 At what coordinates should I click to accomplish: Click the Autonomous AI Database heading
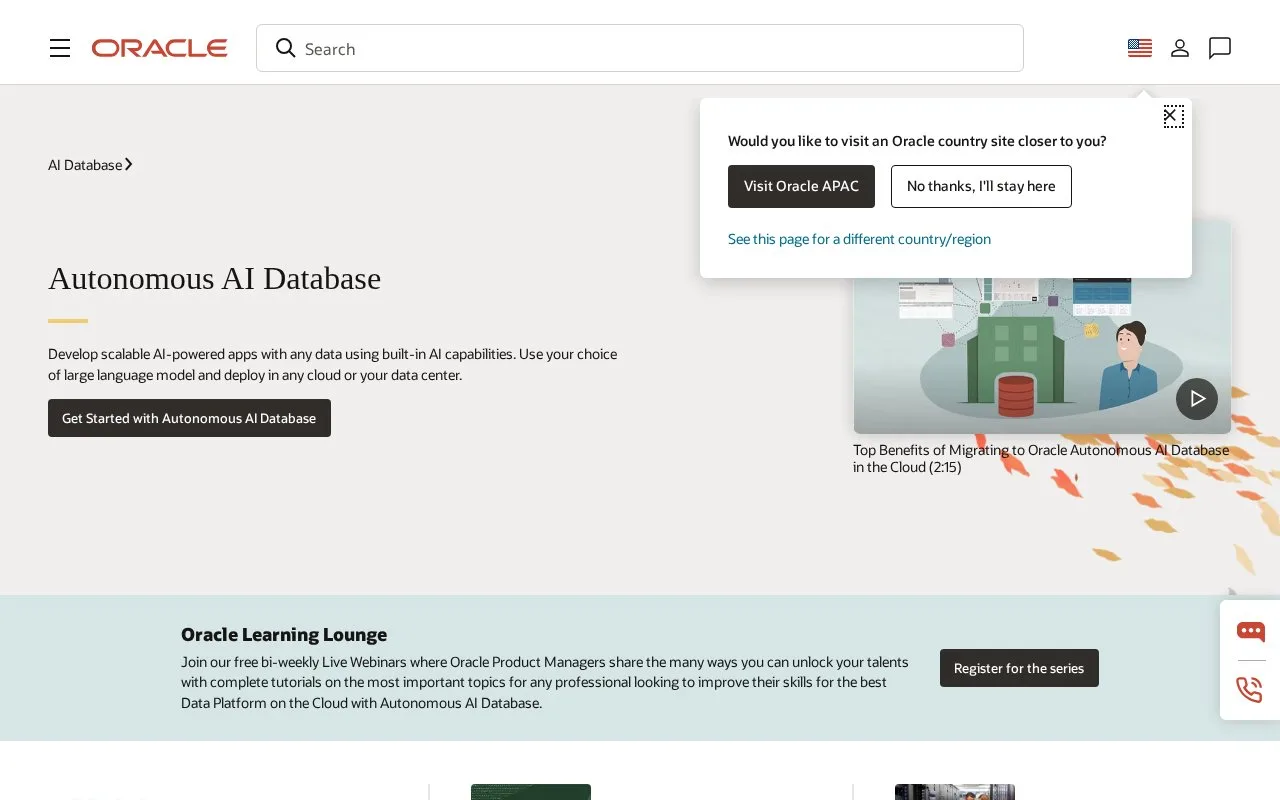[214, 278]
